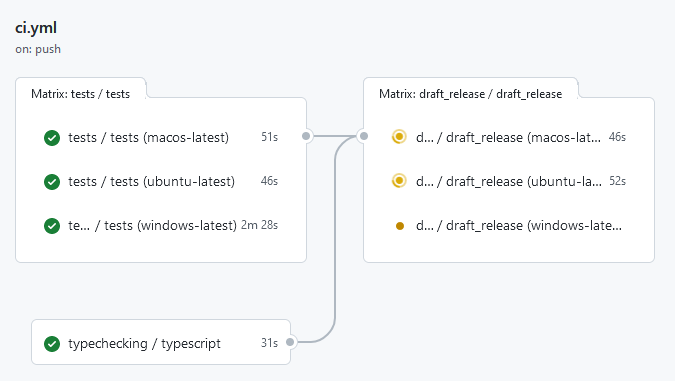Click green success icon for tests windows-latest

[52, 226]
